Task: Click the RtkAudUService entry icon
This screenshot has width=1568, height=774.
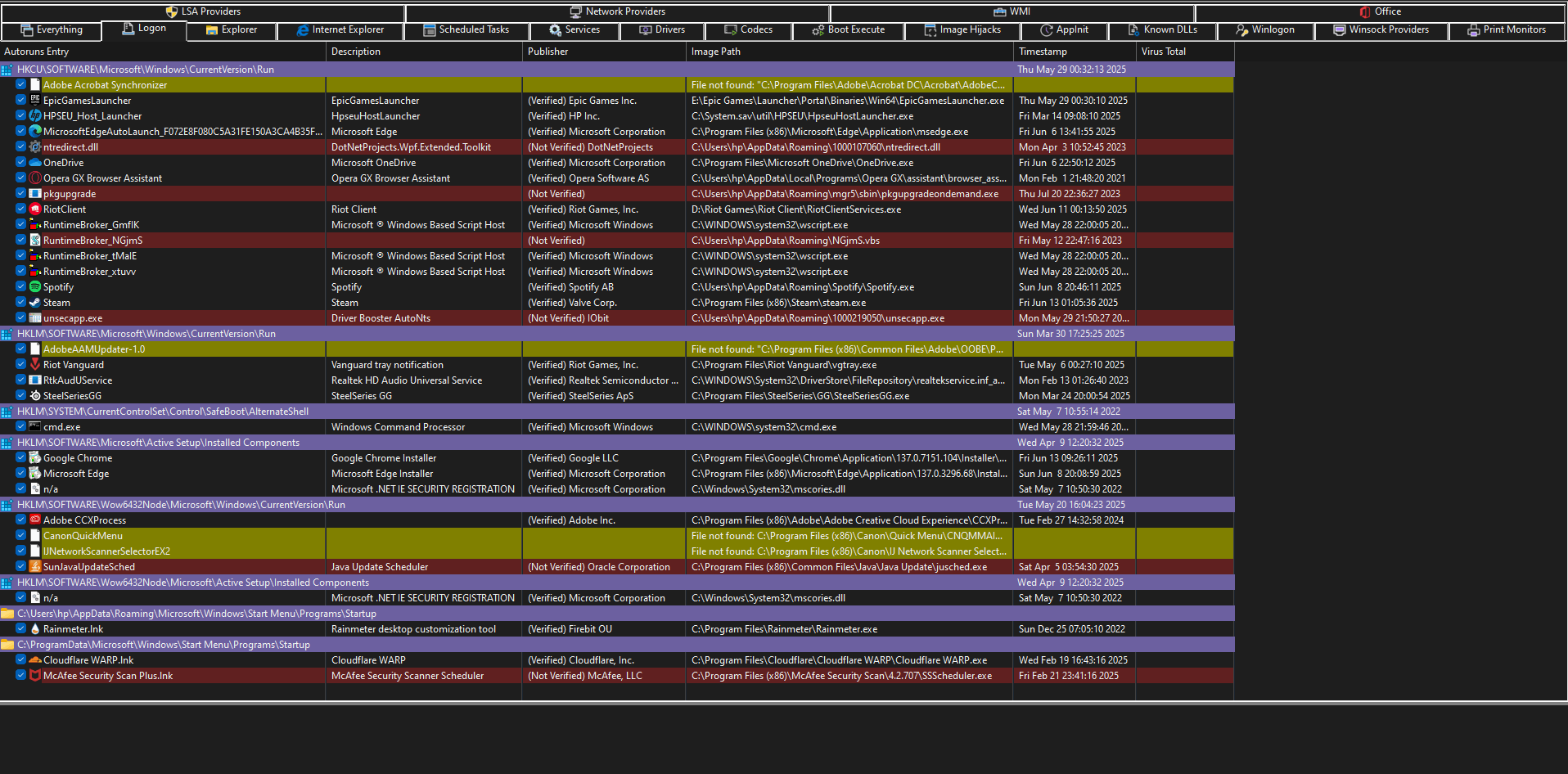Action: pos(35,380)
